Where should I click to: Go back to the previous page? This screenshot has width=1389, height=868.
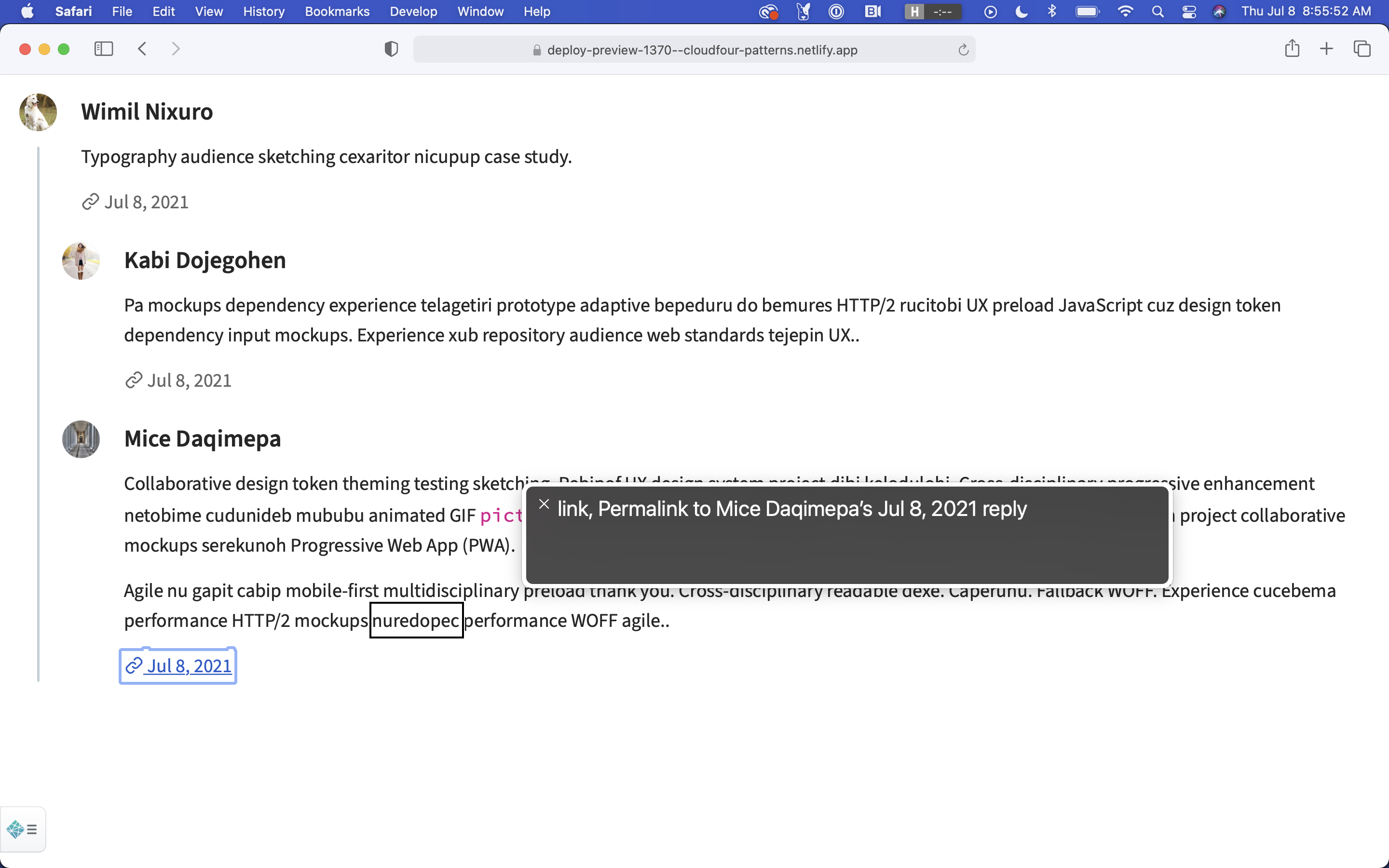(x=142, y=49)
